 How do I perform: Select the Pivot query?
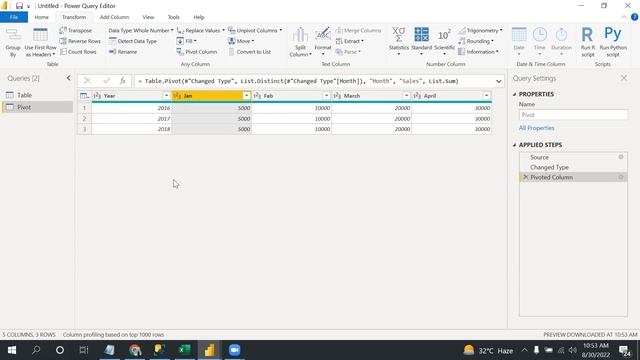(x=38, y=107)
